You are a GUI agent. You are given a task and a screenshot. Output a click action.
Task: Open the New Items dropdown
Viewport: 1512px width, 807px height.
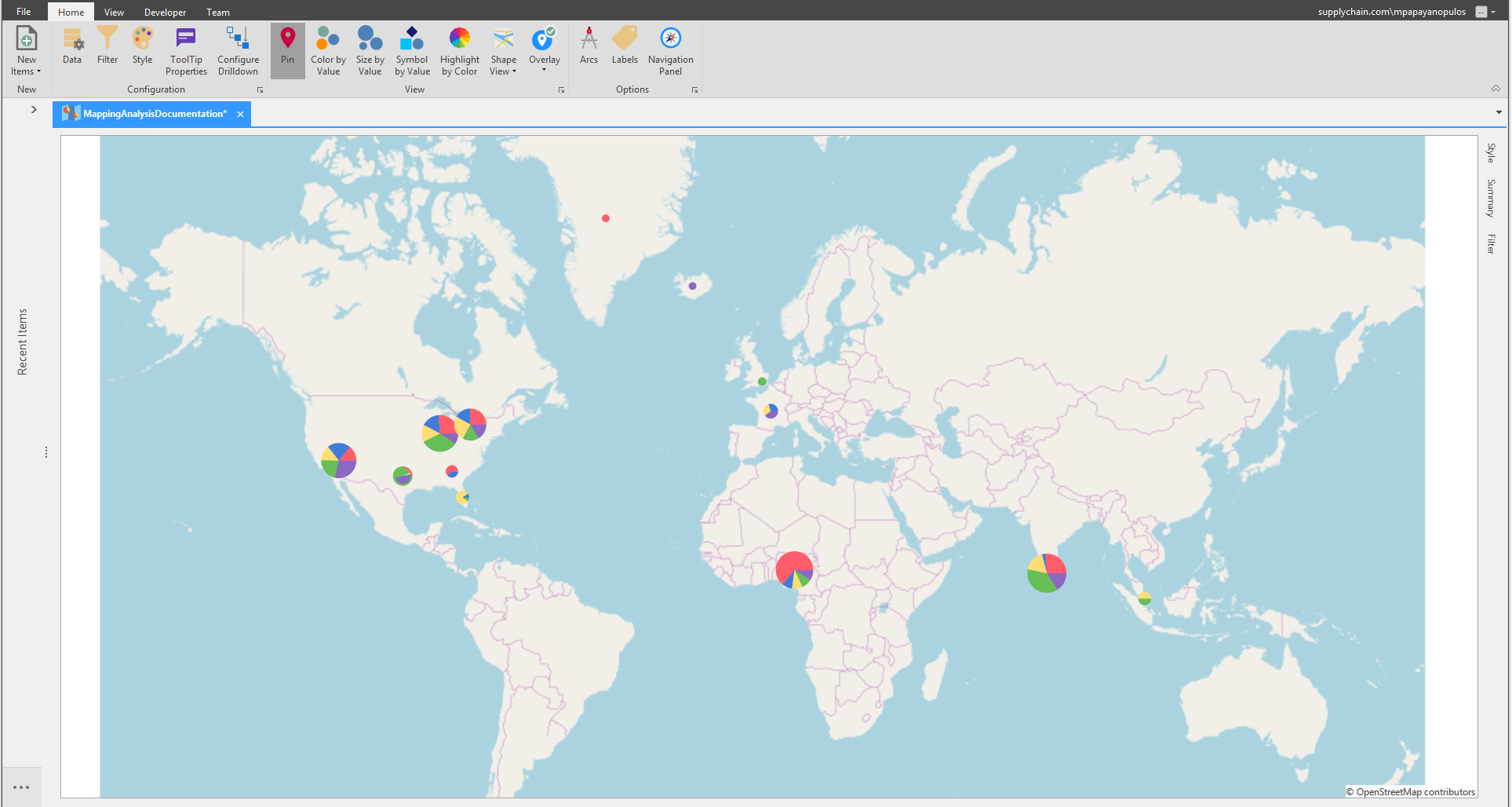point(26,51)
